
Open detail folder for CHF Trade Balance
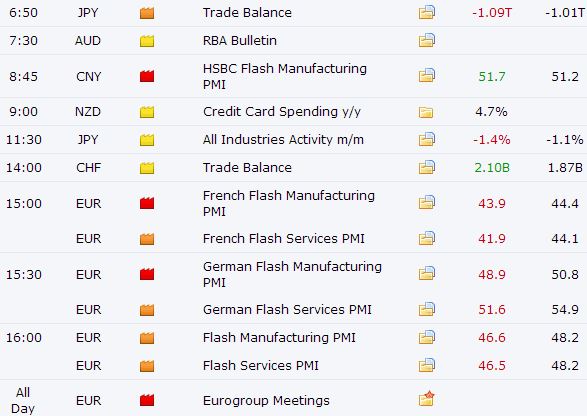tap(426, 167)
